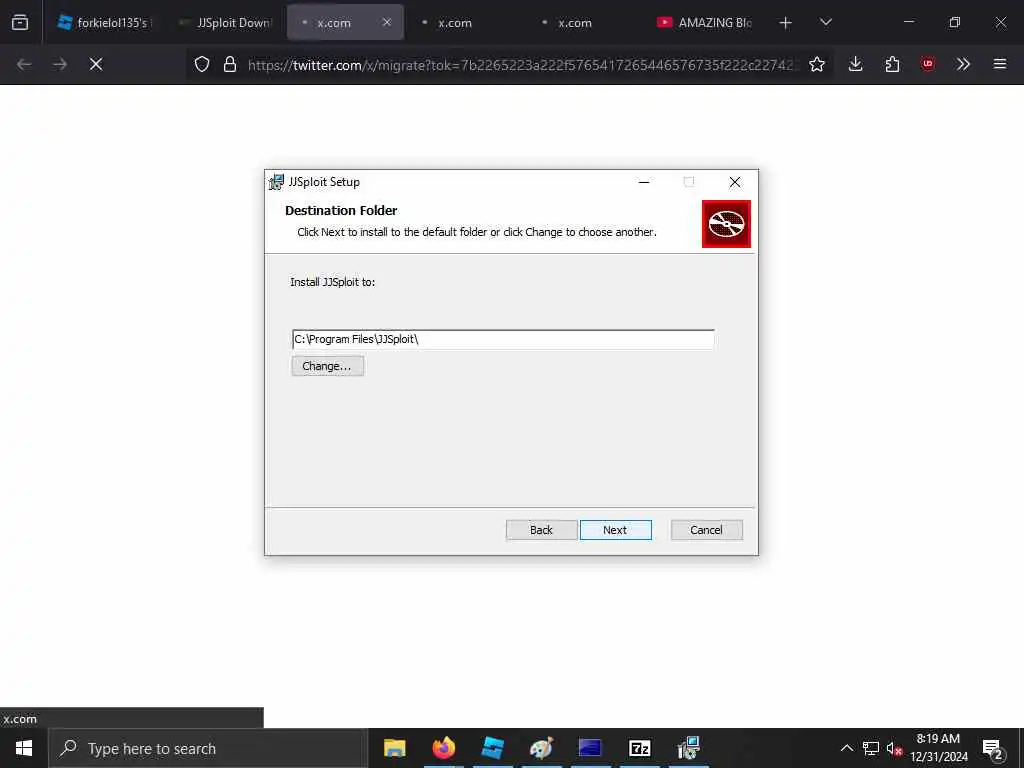Bookmark this page with star icon
Image resolution: width=1024 pixels, height=768 pixels.
pyautogui.click(x=816, y=64)
